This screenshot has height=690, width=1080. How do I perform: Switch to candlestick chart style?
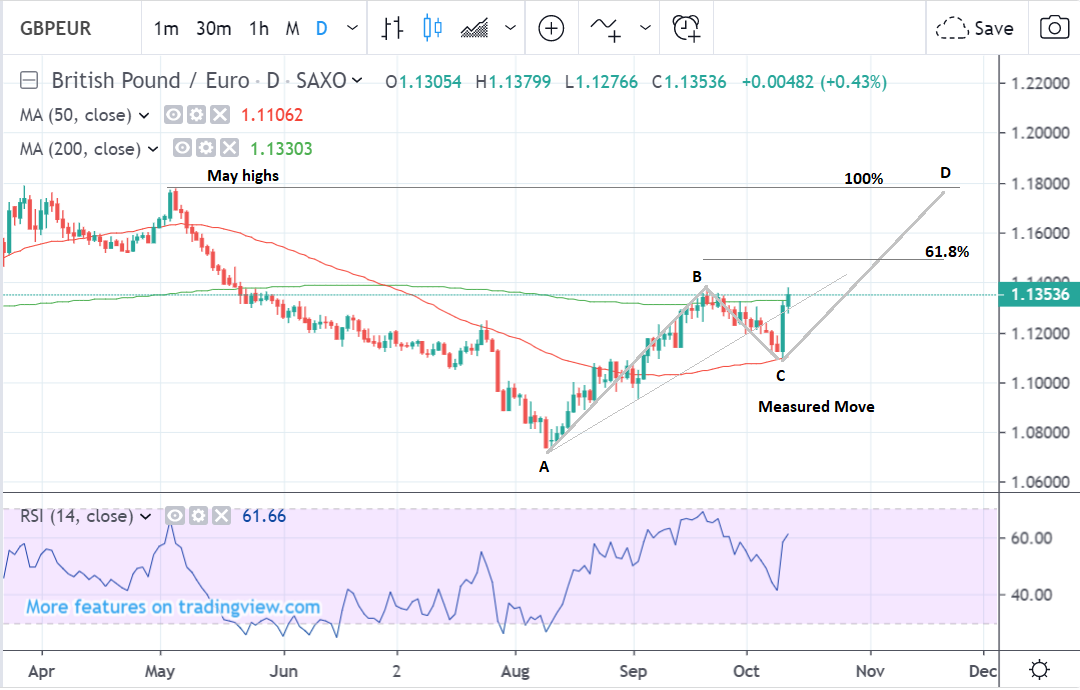432,28
